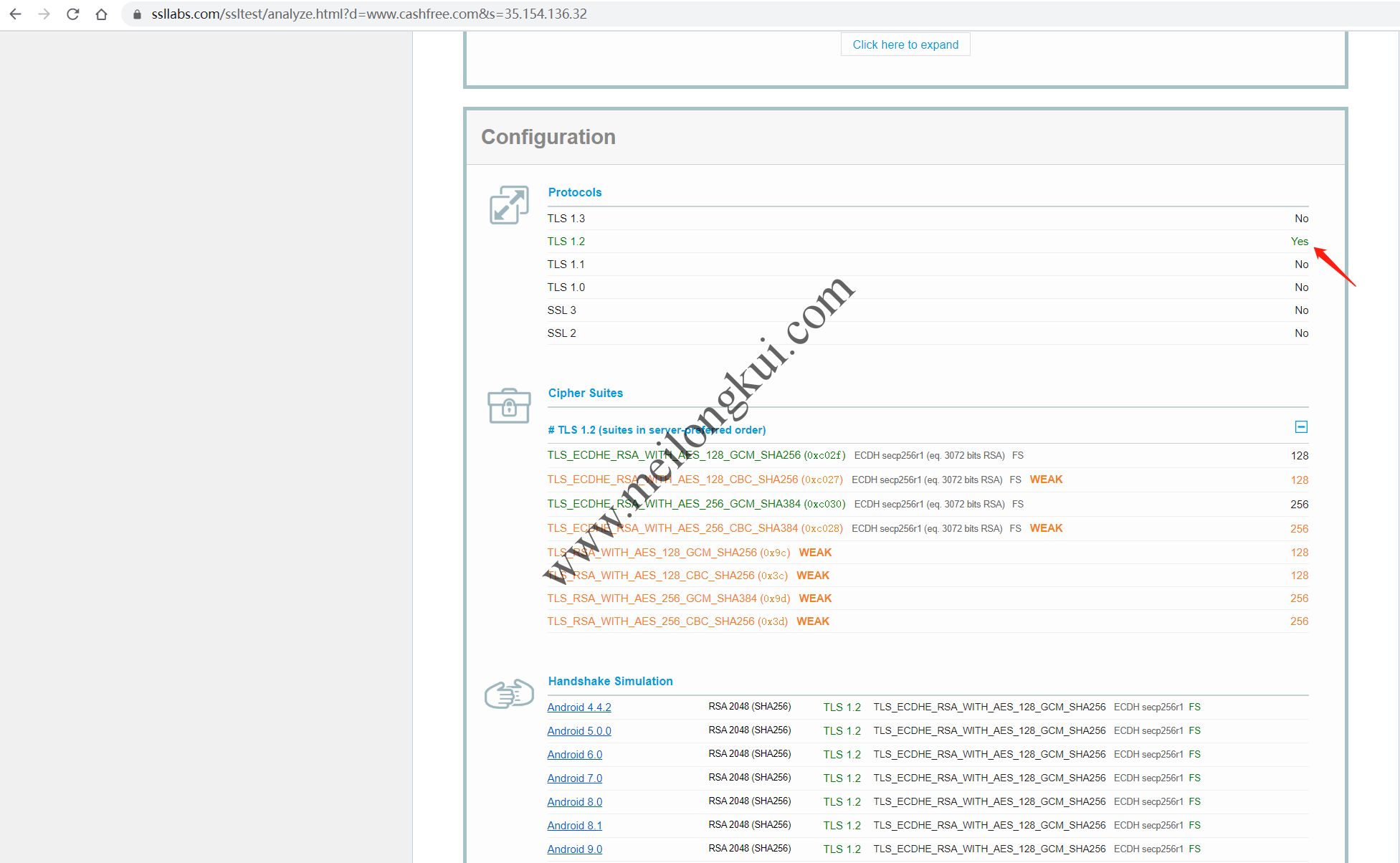Screen dimensions: 1400x863
Task: Click the SSL 2 protocol row label
Action: [562, 333]
